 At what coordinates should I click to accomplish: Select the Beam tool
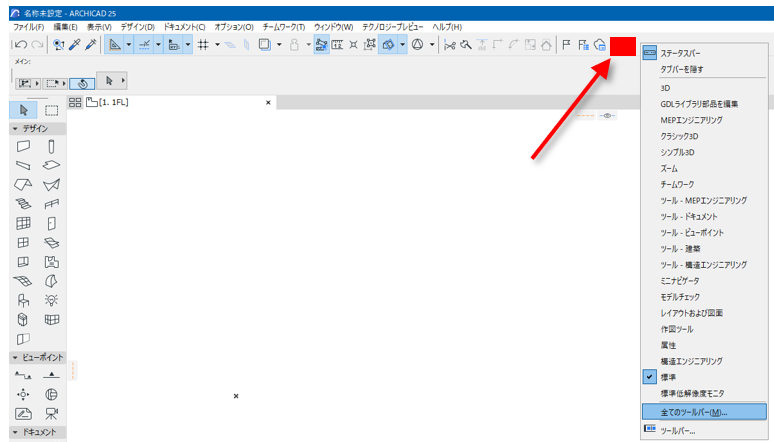[x=23, y=165]
